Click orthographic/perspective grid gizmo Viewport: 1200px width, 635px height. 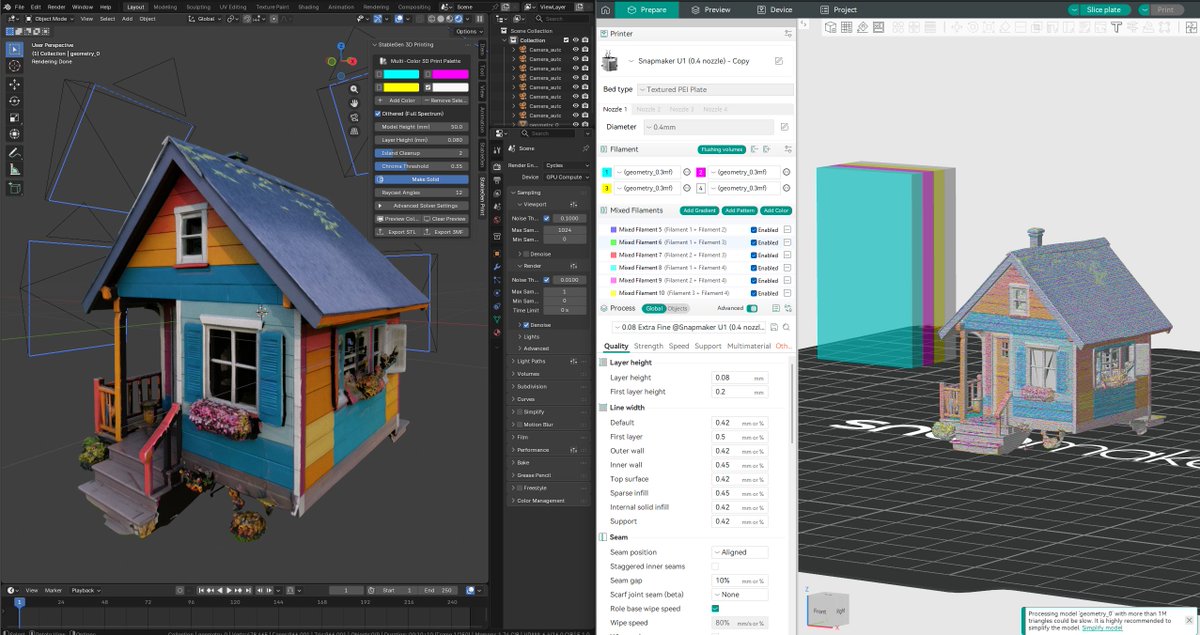(x=354, y=131)
